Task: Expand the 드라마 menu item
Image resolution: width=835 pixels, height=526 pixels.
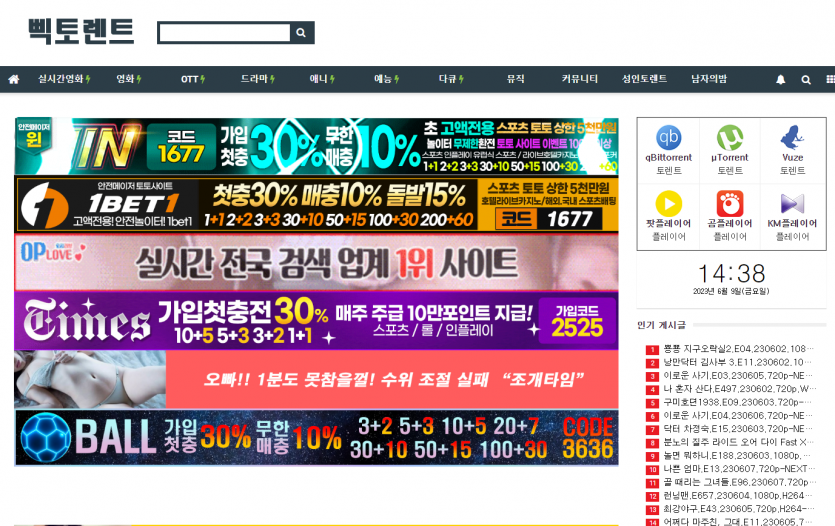Action: click(257, 79)
